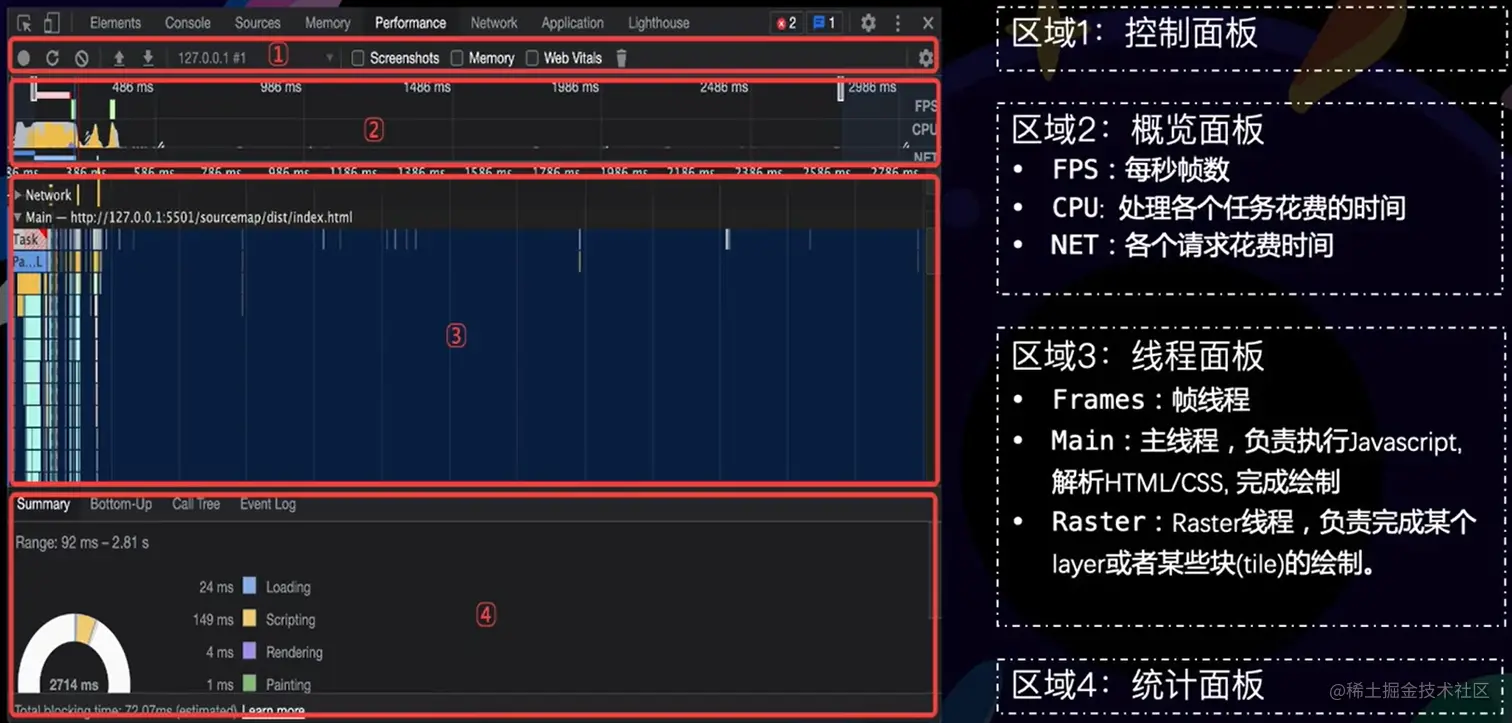Select the Summary tab

(x=43, y=504)
